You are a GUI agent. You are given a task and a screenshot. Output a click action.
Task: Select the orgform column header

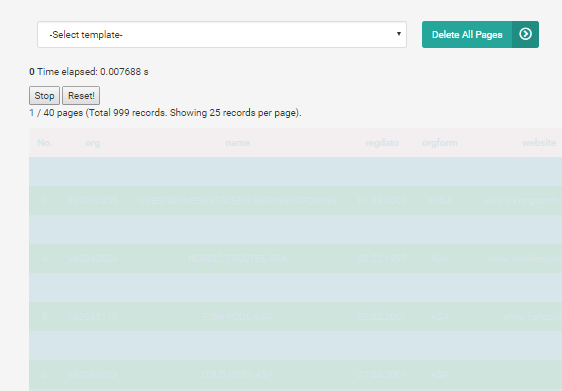tap(439, 143)
